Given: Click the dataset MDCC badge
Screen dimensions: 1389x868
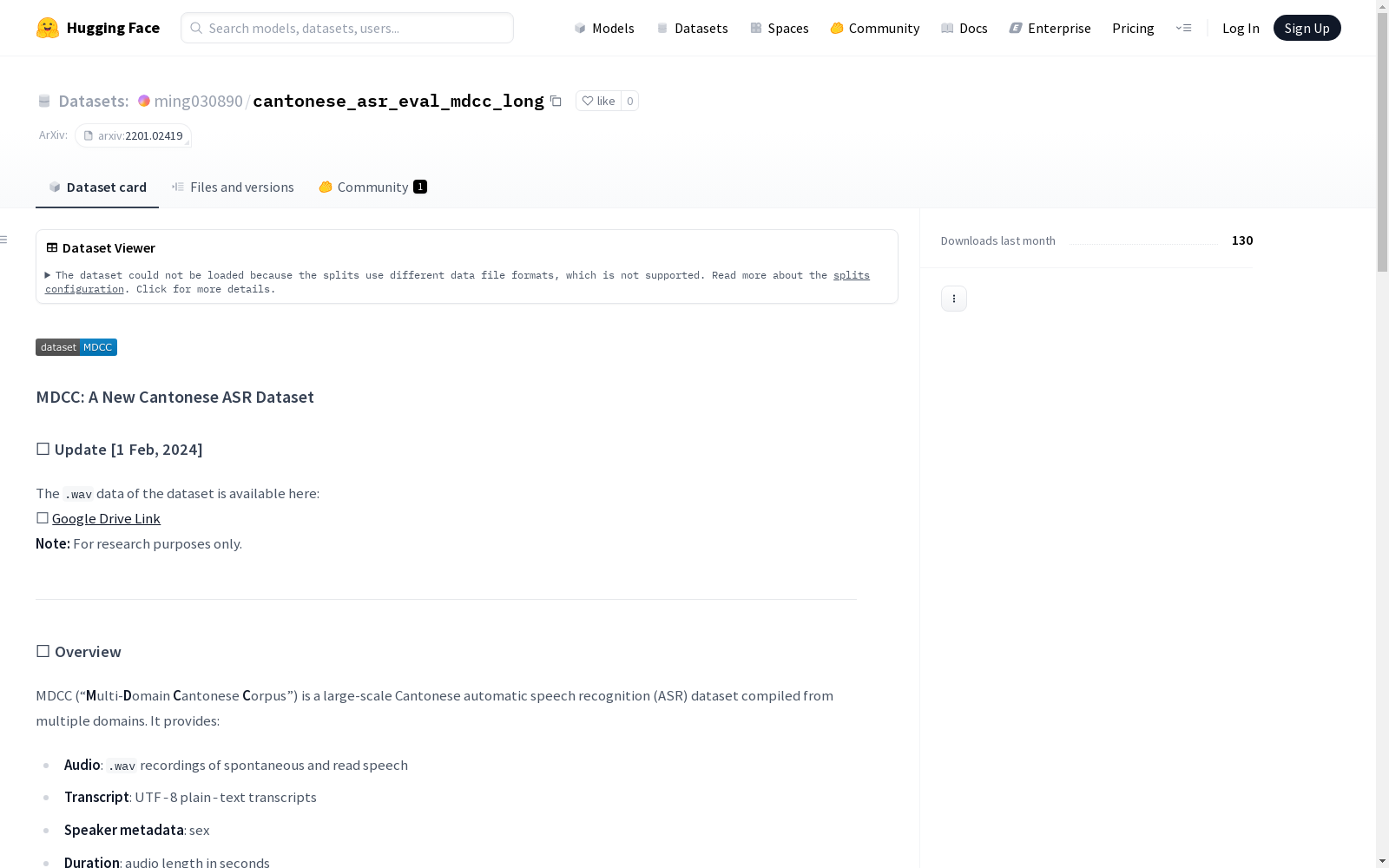Looking at the screenshot, I should pyautogui.click(x=76, y=347).
